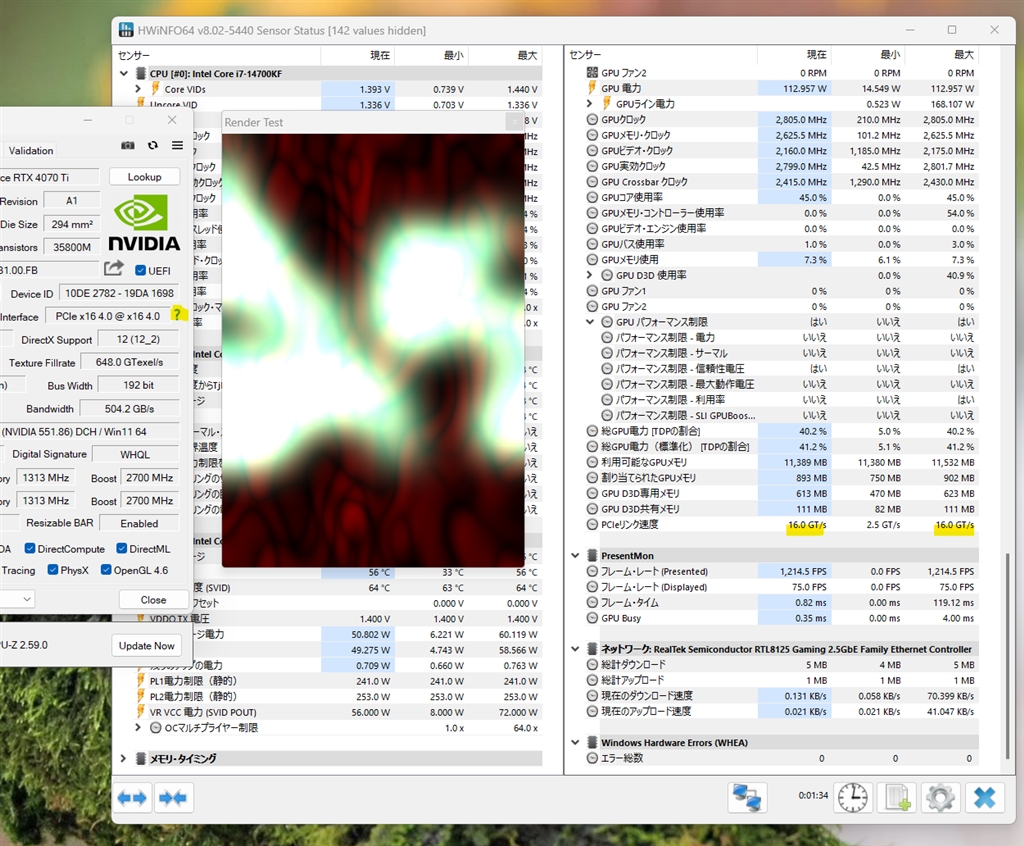Click the HWiNFO64 title bar app icon
The width and height of the screenshot is (1024, 846).
click(x=125, y=30)
